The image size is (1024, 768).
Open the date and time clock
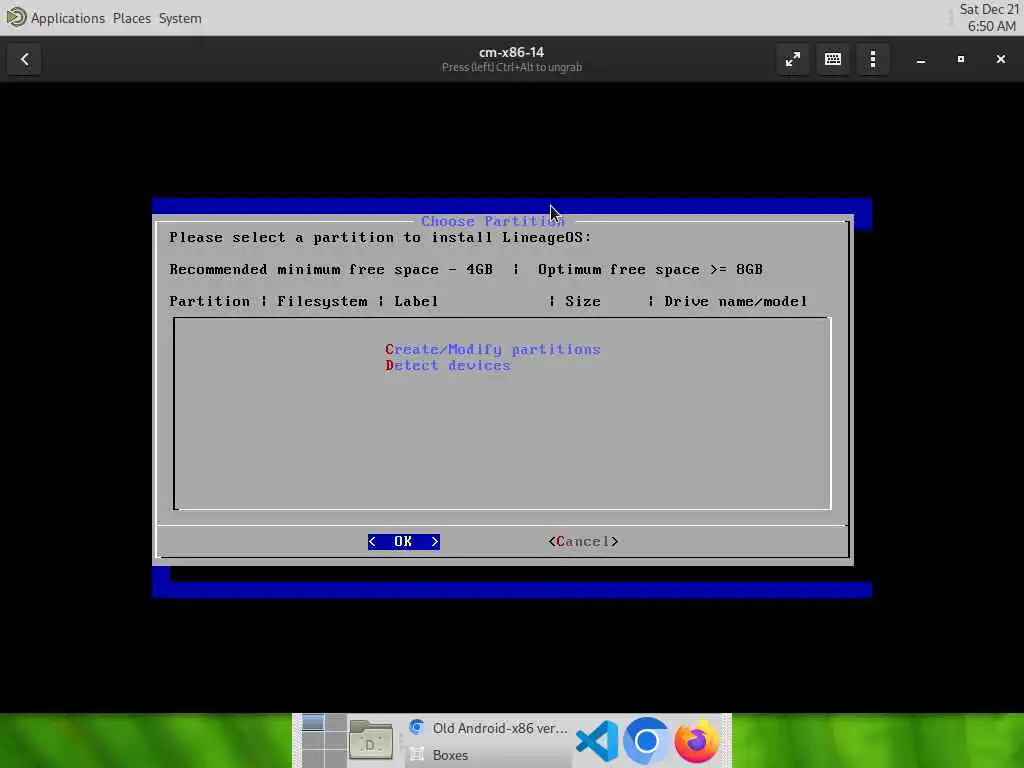tap(989, 18)
